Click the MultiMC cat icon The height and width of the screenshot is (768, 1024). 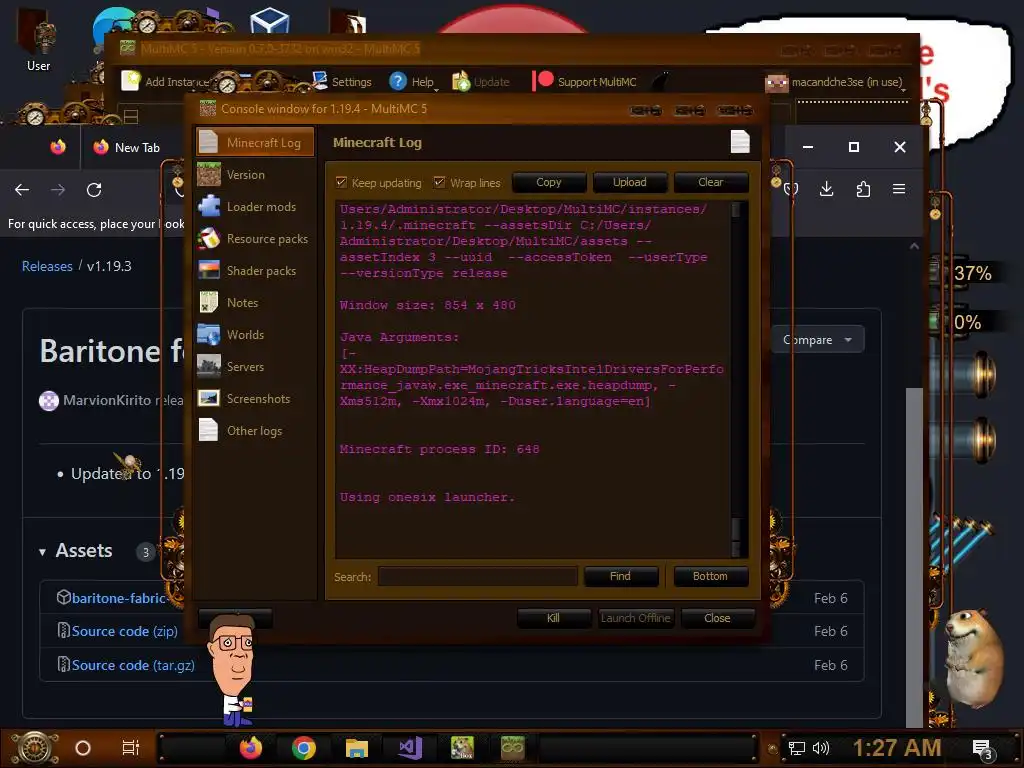[x=661, y=81]
